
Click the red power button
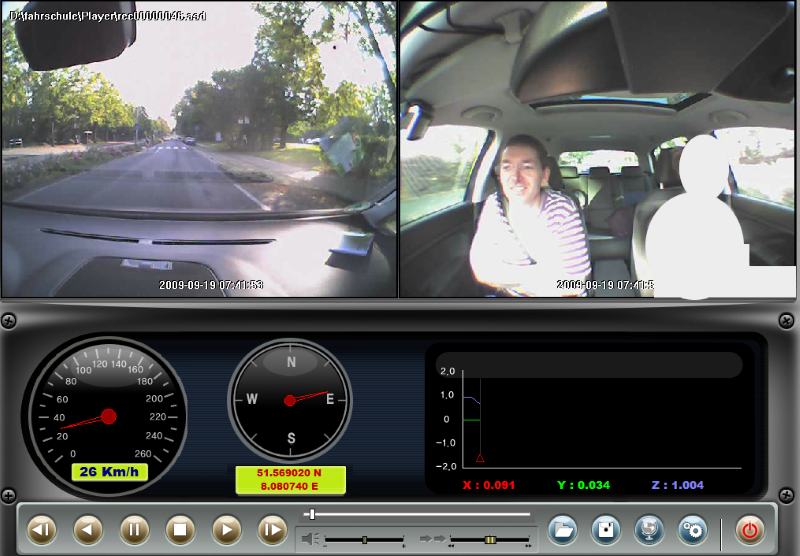pos(751,529)
